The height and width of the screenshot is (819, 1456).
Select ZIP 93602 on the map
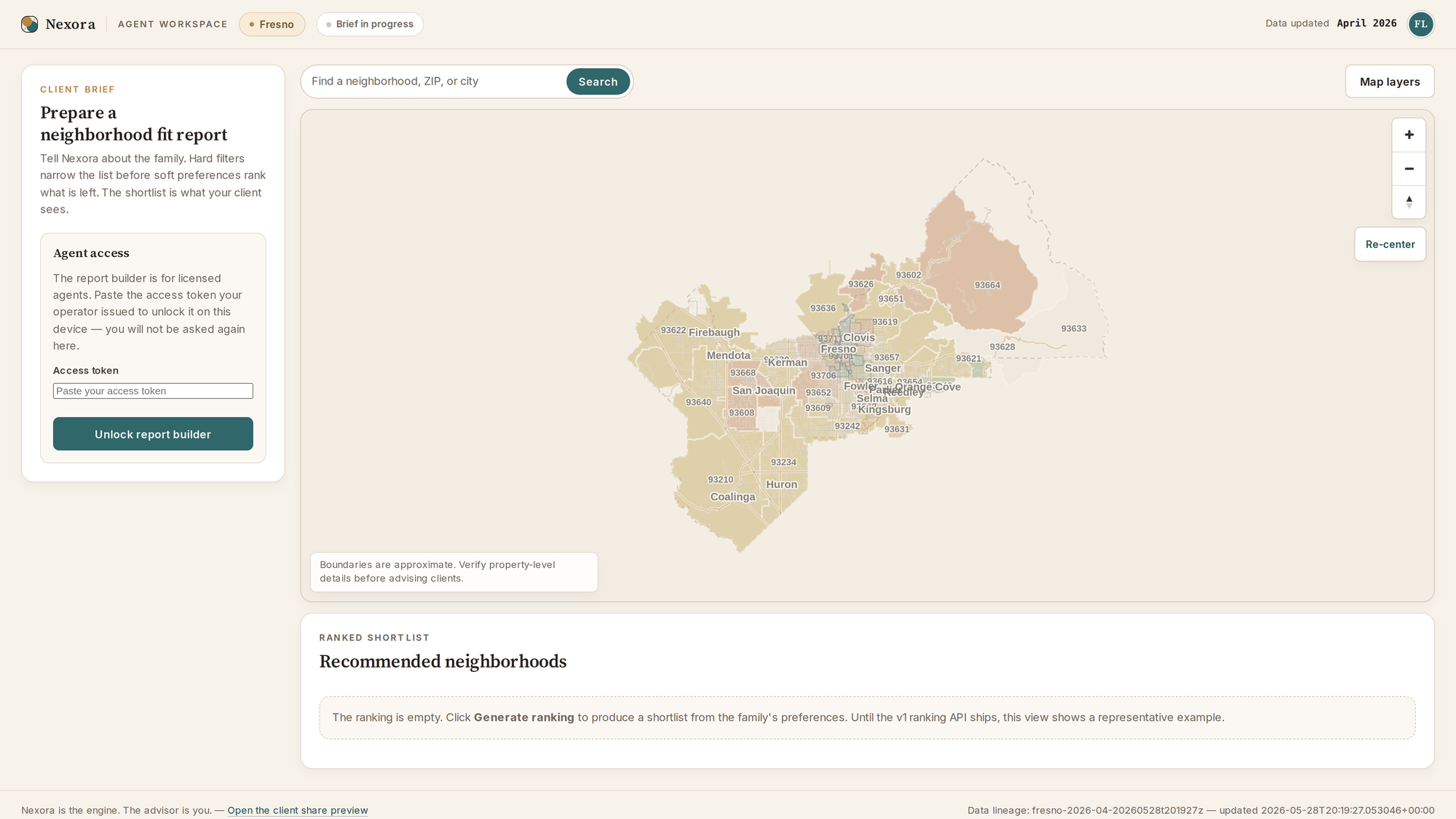tap(908, 275)
